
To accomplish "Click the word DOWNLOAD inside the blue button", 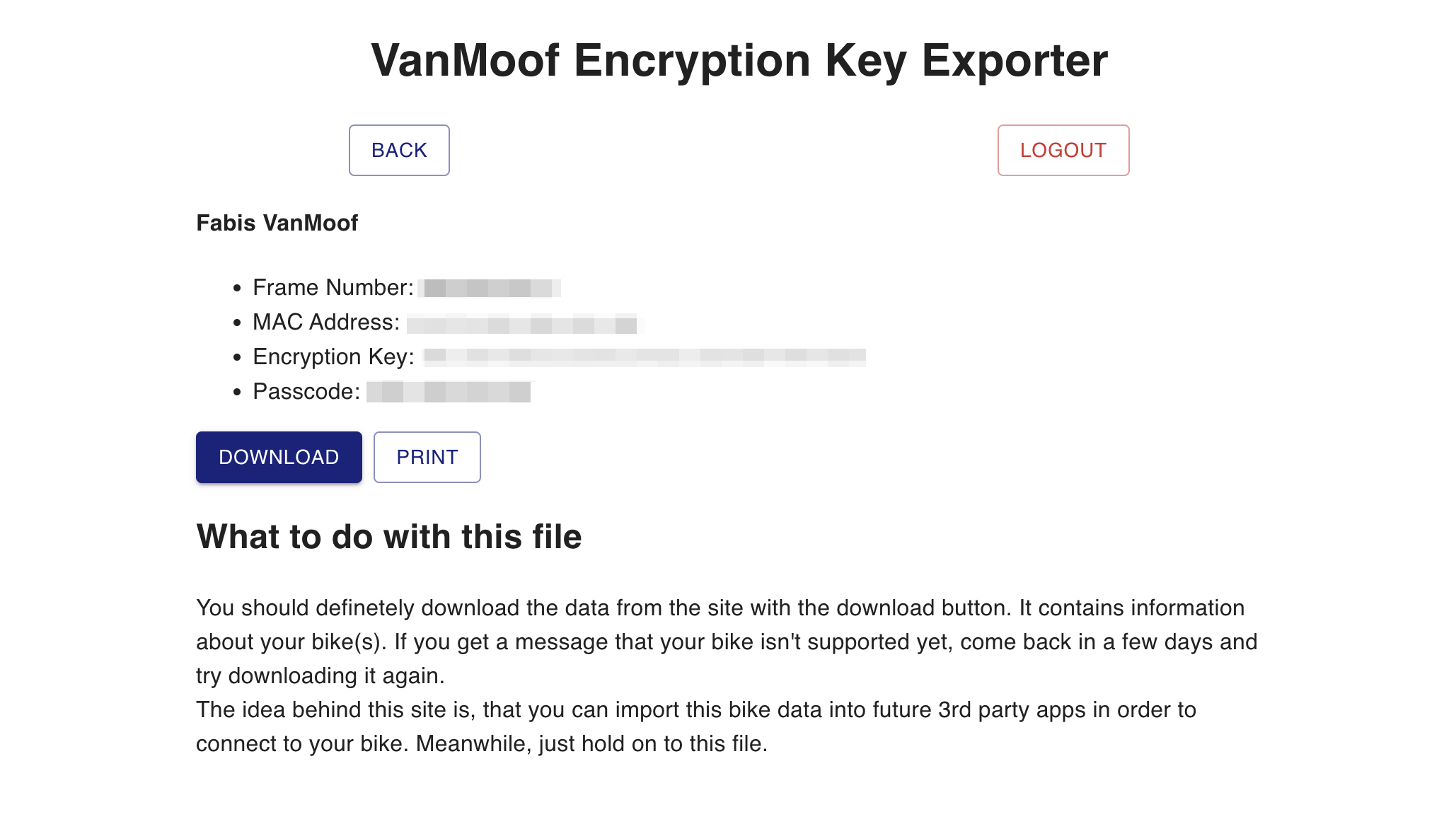I will point(278,457).
